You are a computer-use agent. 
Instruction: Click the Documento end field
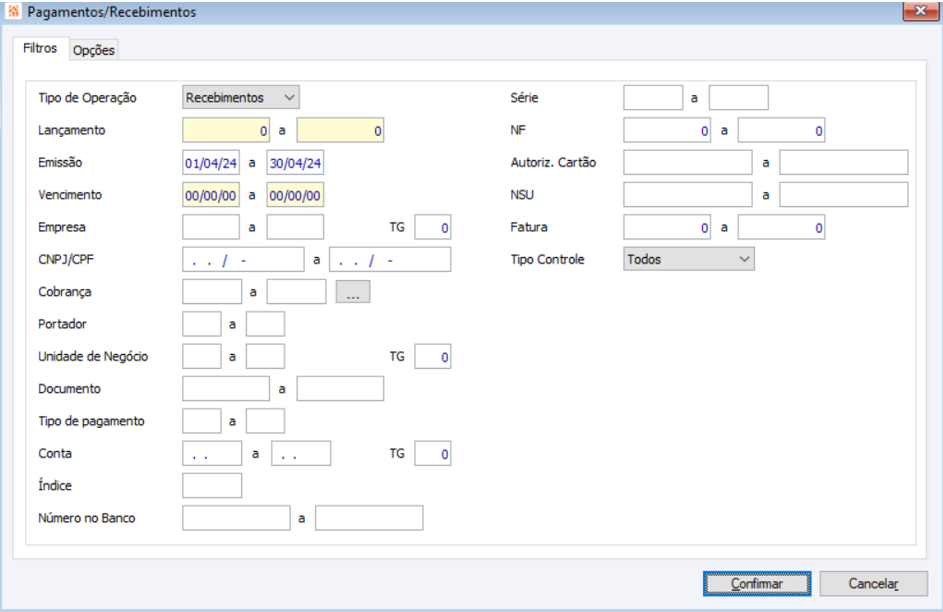340,389
